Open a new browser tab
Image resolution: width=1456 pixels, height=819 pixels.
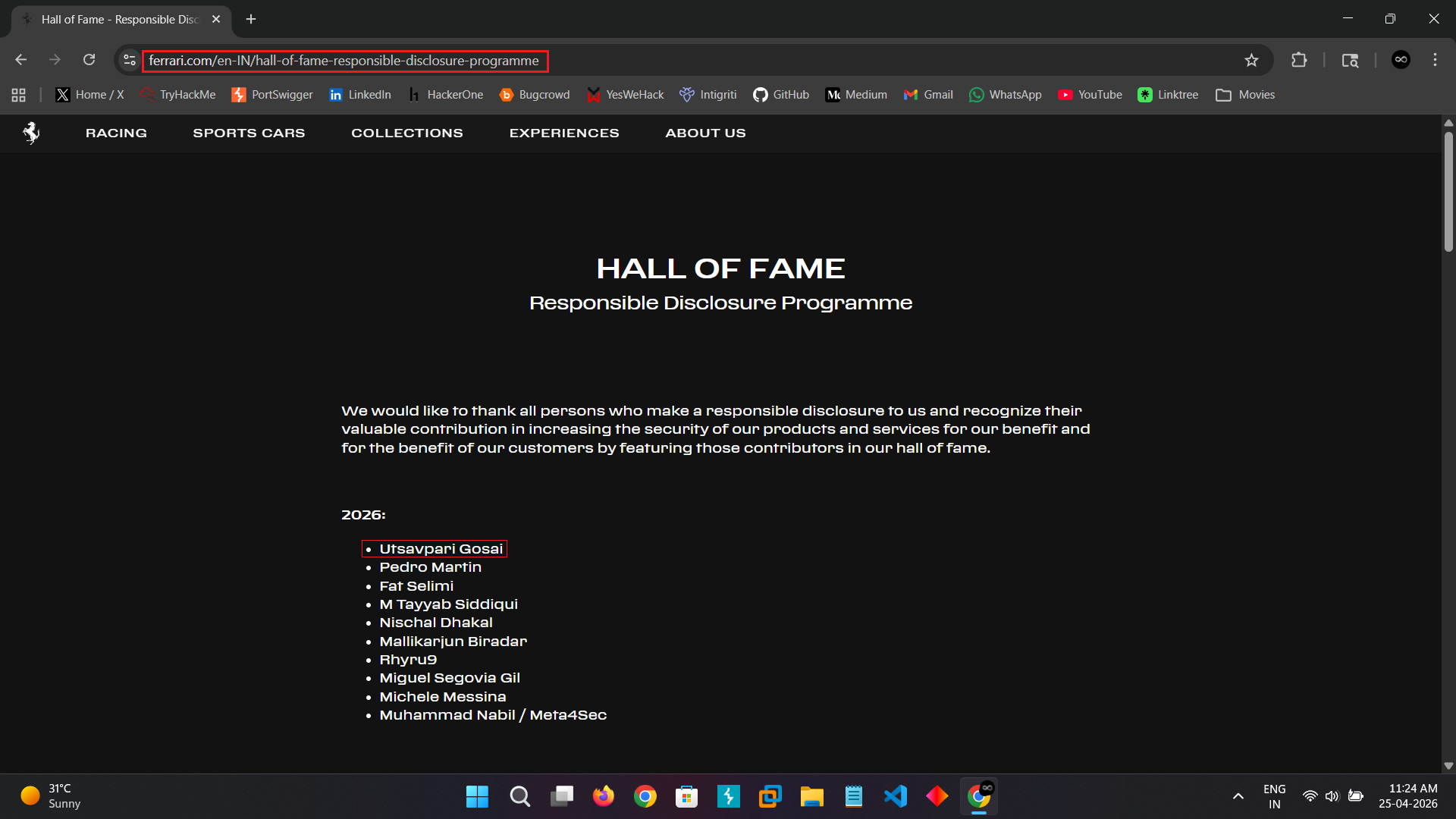point(251,20)
